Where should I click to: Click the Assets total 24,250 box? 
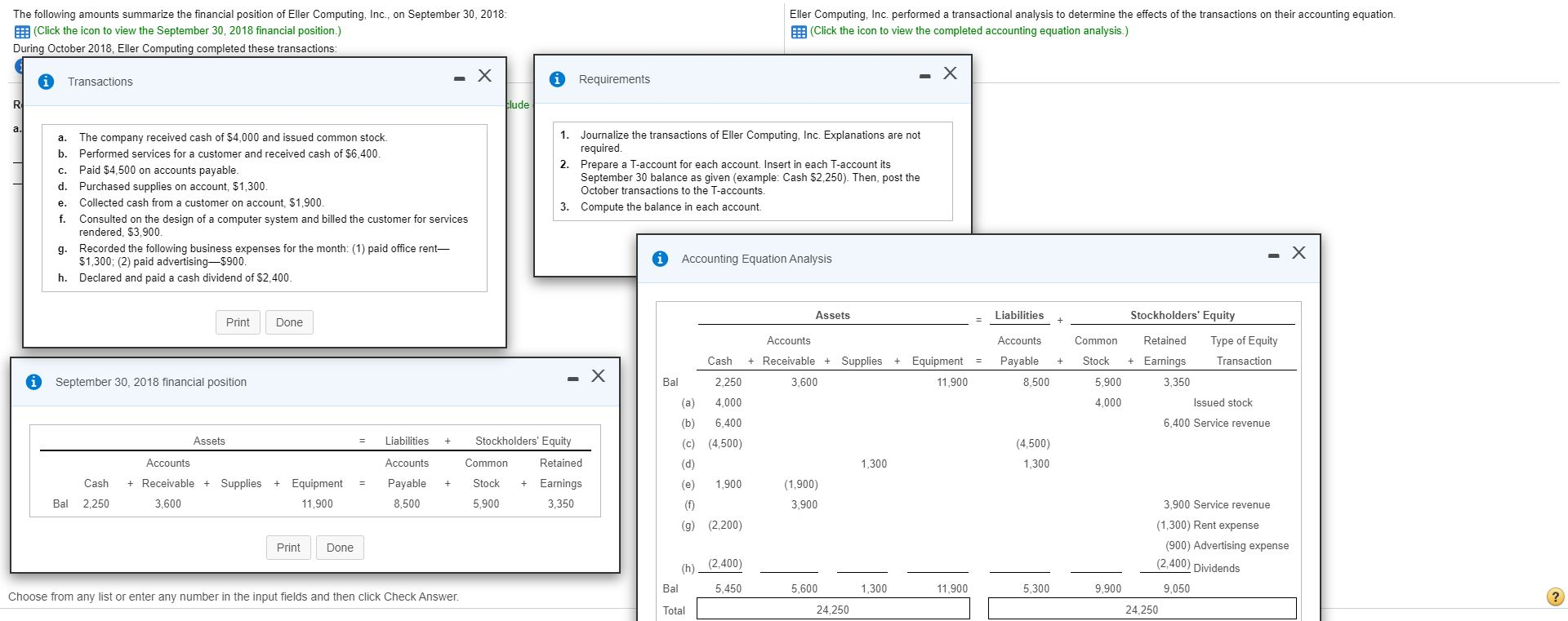pyautogui.click(x=833, y=610)
